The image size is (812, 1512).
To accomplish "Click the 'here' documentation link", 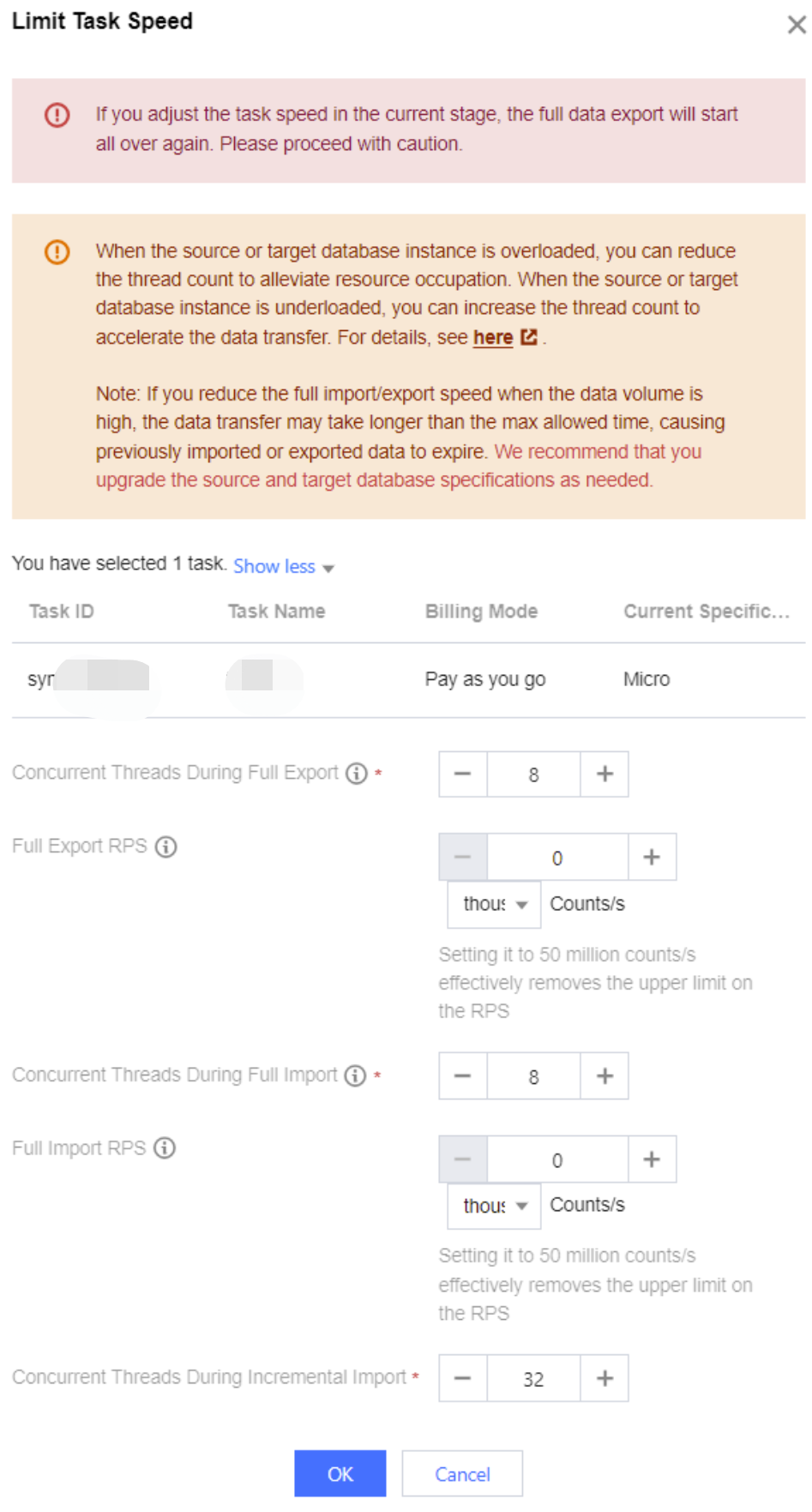I will [492, 338].
